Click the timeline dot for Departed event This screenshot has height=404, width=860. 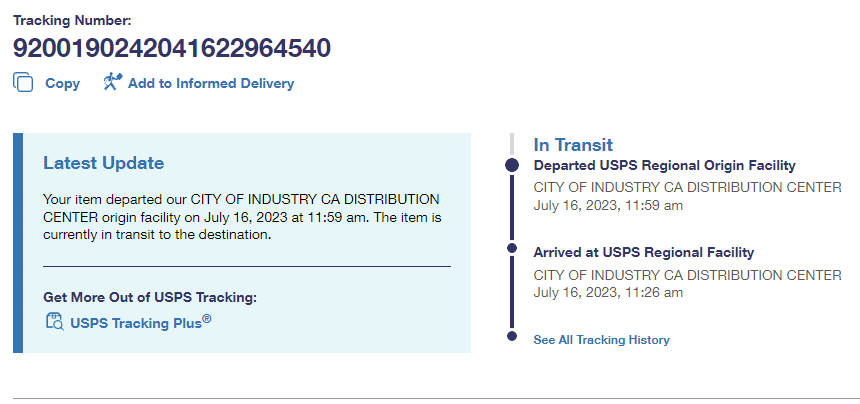tap(512, 165)
